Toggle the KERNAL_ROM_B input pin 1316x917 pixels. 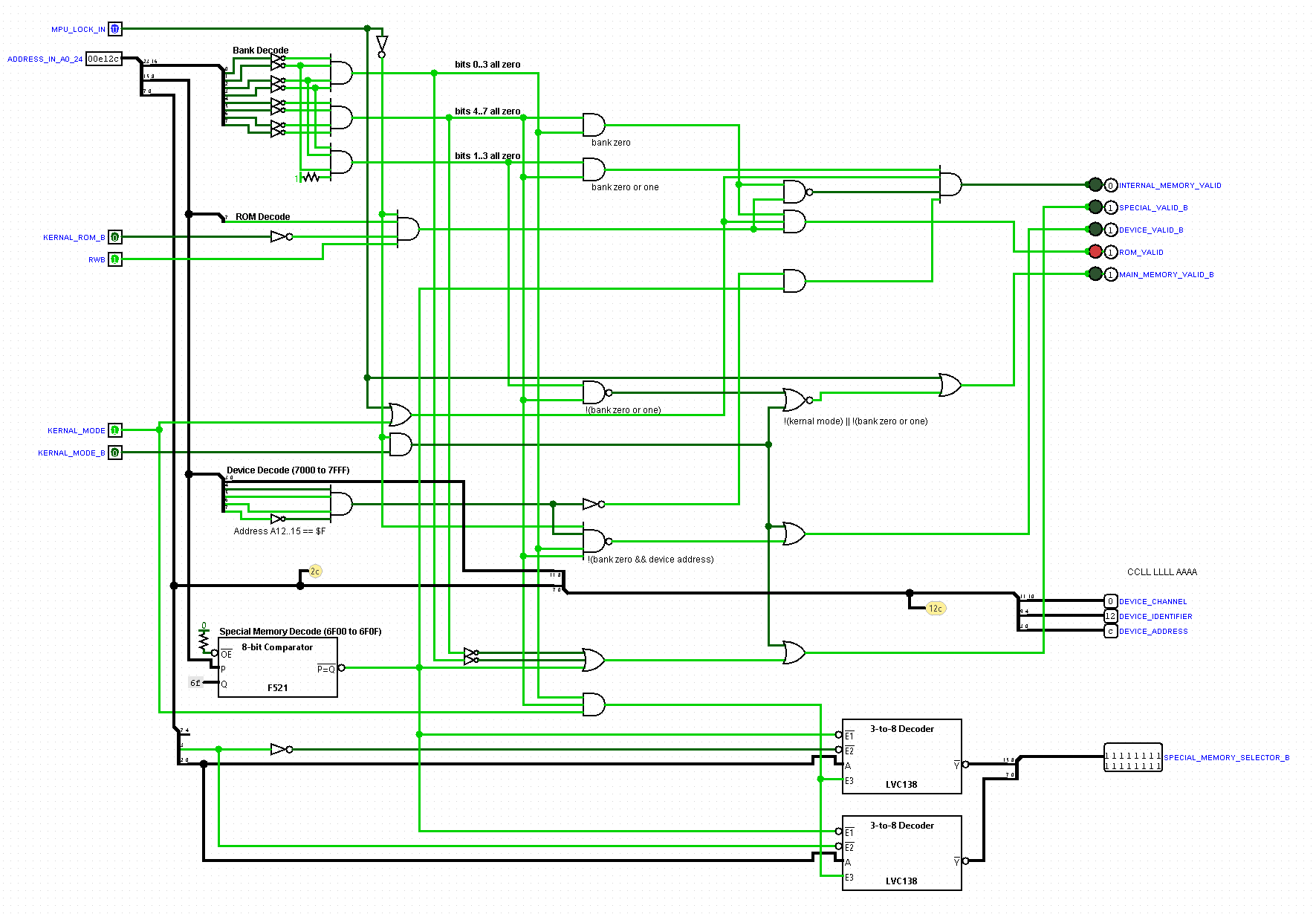[114, 237]
